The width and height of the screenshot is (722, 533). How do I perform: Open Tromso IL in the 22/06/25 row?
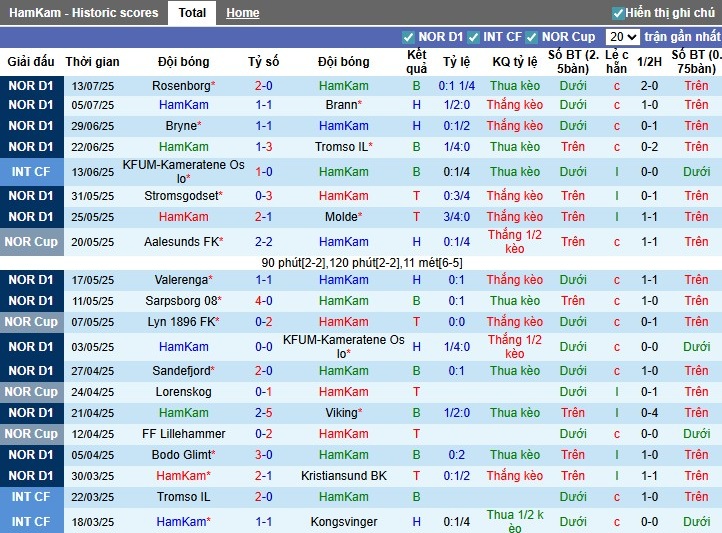[x=341, y=147]
